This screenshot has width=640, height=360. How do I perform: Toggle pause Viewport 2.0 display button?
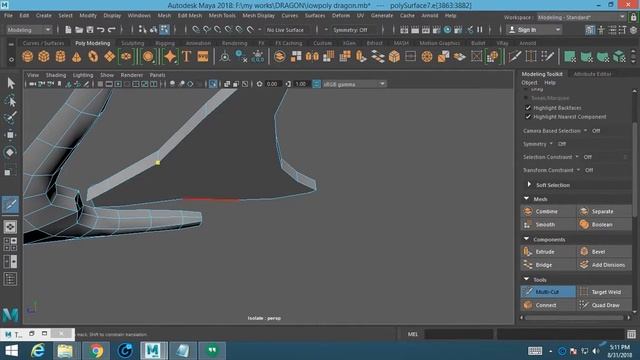point(480,30)
